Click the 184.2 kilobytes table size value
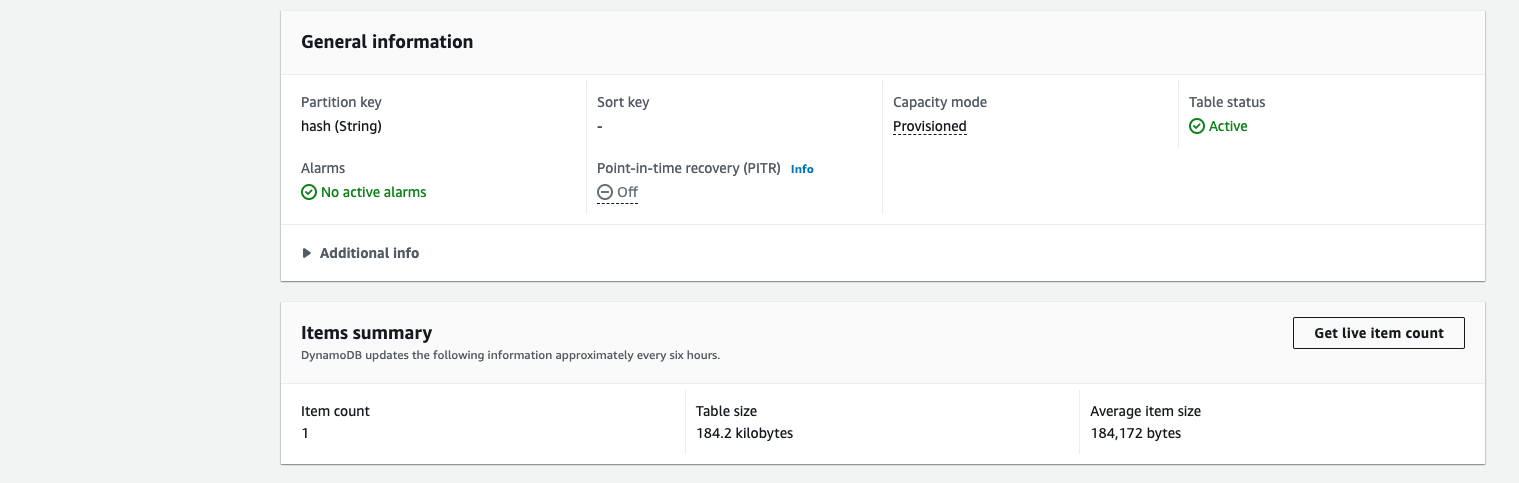Screen dimensions: 1519x483 (744, 433)
